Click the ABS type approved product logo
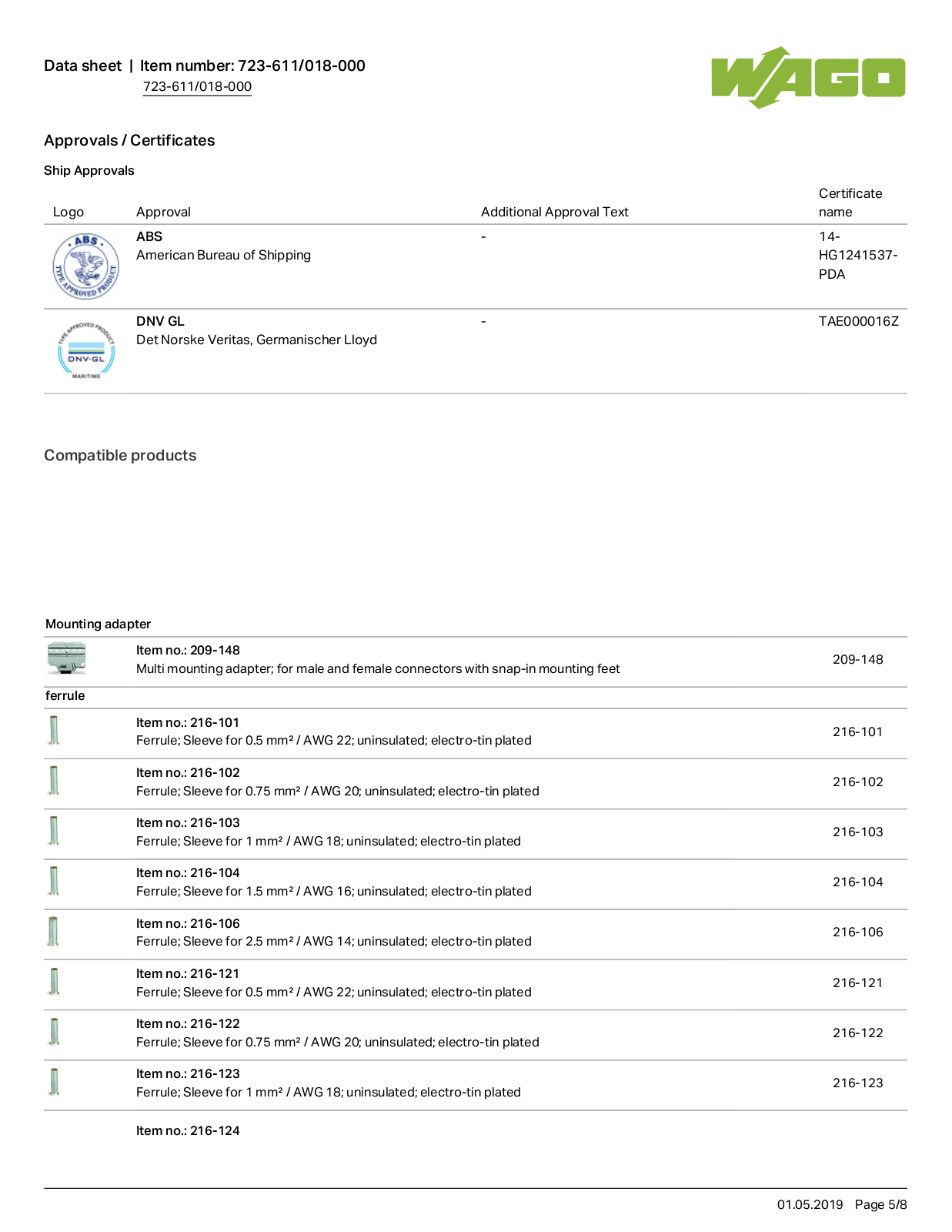The width and height of the screenshot is (952, 1232). 86,266
